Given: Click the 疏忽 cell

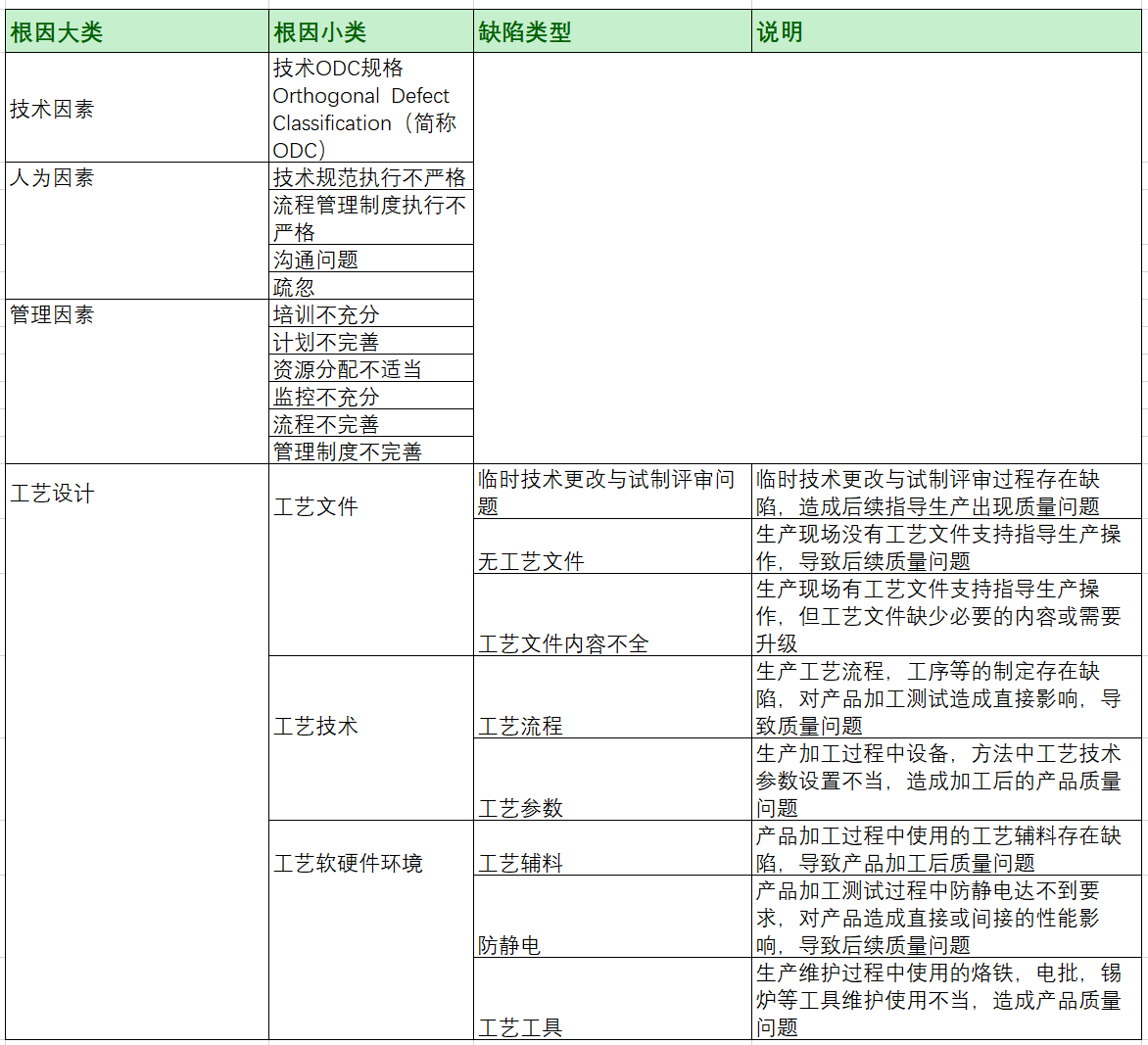Looking at the screenshot, I should click(371, 285).
